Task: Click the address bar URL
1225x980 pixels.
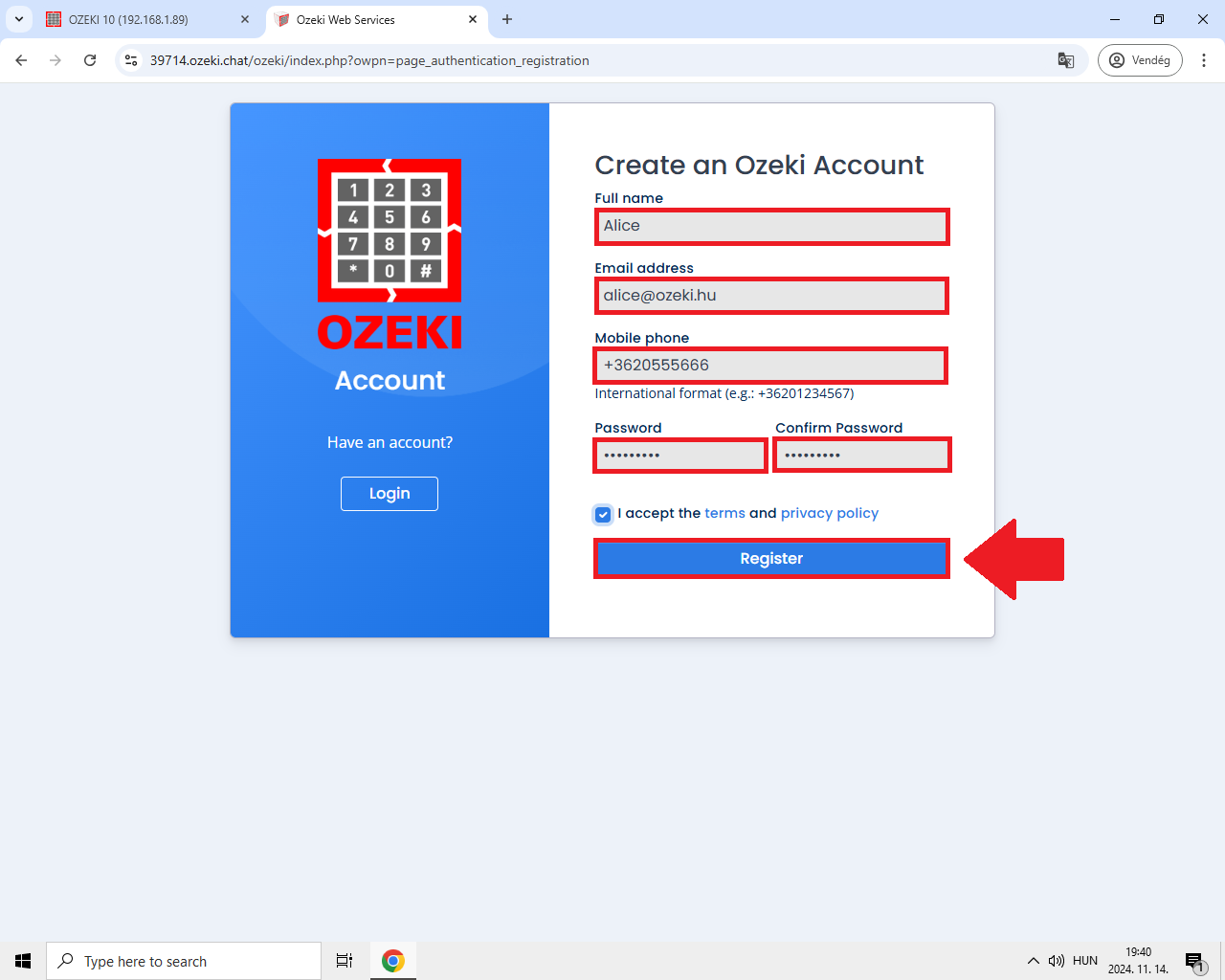Action: point(369,60)
